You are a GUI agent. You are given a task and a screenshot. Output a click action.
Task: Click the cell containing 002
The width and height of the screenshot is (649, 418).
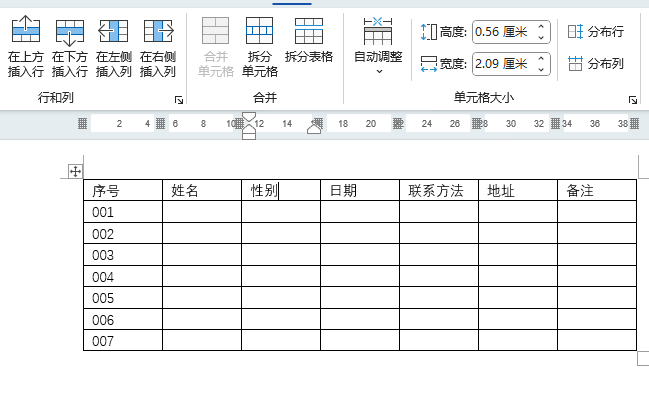coord(123,233)
